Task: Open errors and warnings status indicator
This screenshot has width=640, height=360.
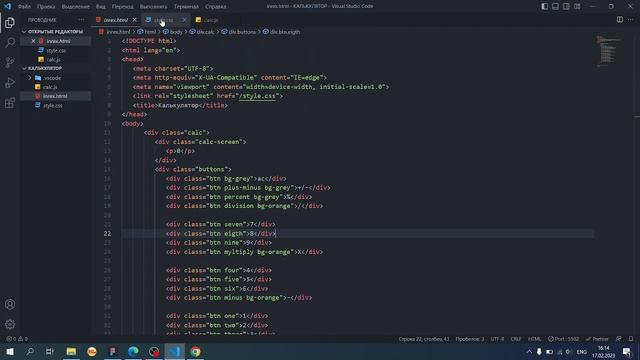Action: click(17, 339)
